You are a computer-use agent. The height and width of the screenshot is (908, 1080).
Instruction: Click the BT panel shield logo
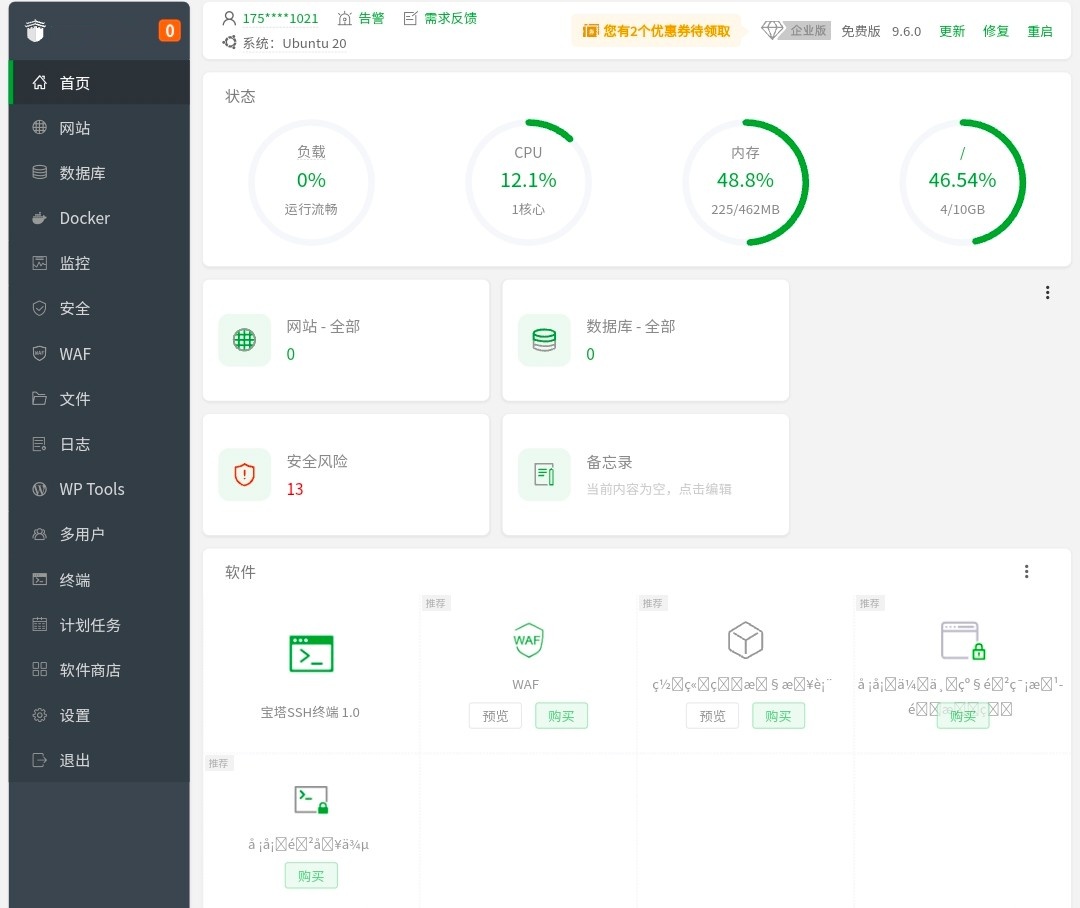click(x=36, y=31)
